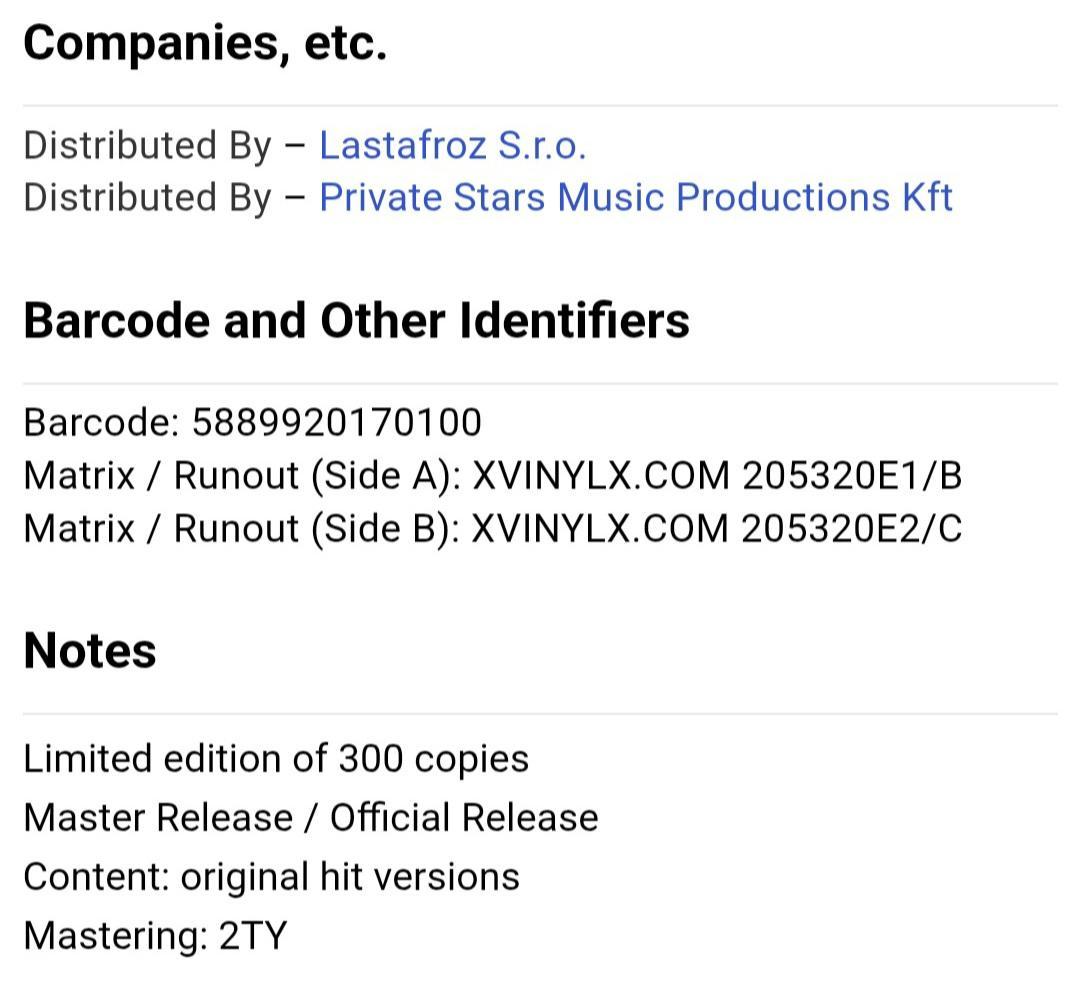Click the Matrix / Runout (Side B) label
Screen dimensions: 1080x981
click(x=242, y=529)
